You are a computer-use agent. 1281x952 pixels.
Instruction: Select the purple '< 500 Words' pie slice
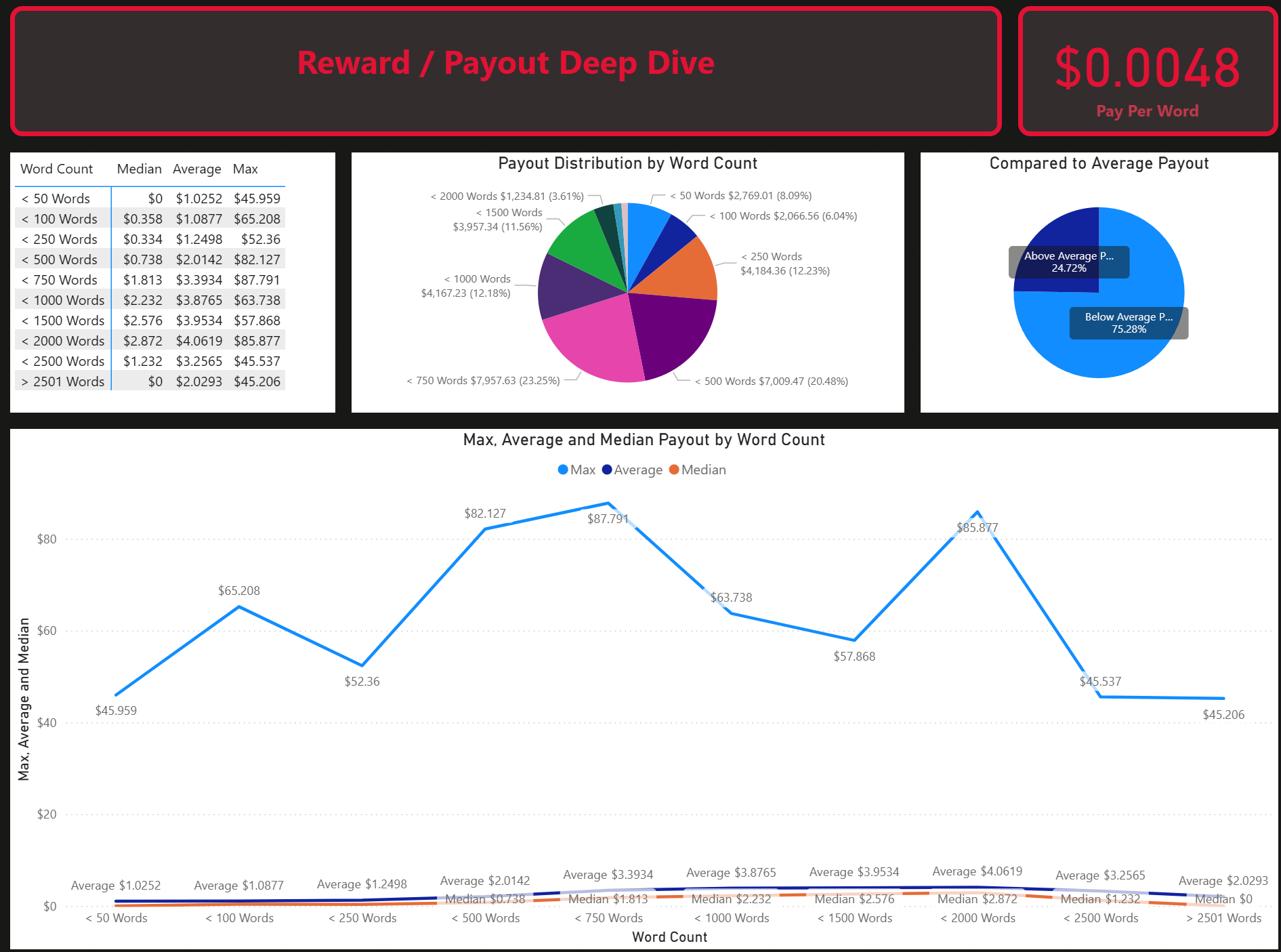(671, 332)
